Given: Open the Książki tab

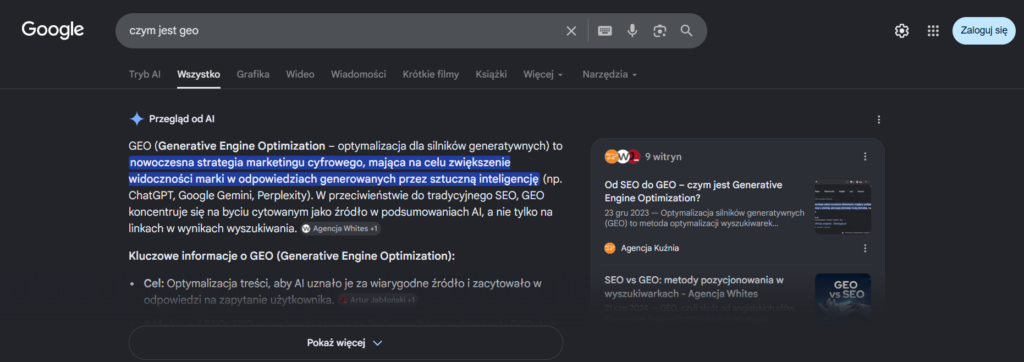Looking at the screenshot, I should (491, 74).
